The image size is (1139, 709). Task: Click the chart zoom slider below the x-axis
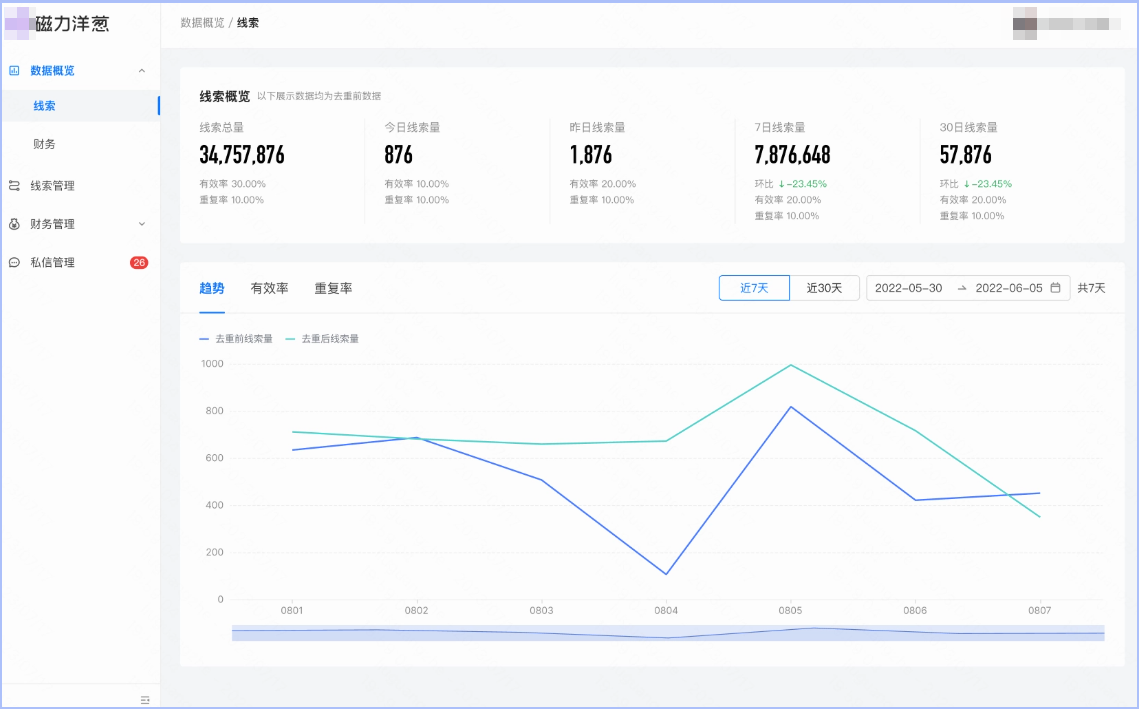tap(667, 633)
